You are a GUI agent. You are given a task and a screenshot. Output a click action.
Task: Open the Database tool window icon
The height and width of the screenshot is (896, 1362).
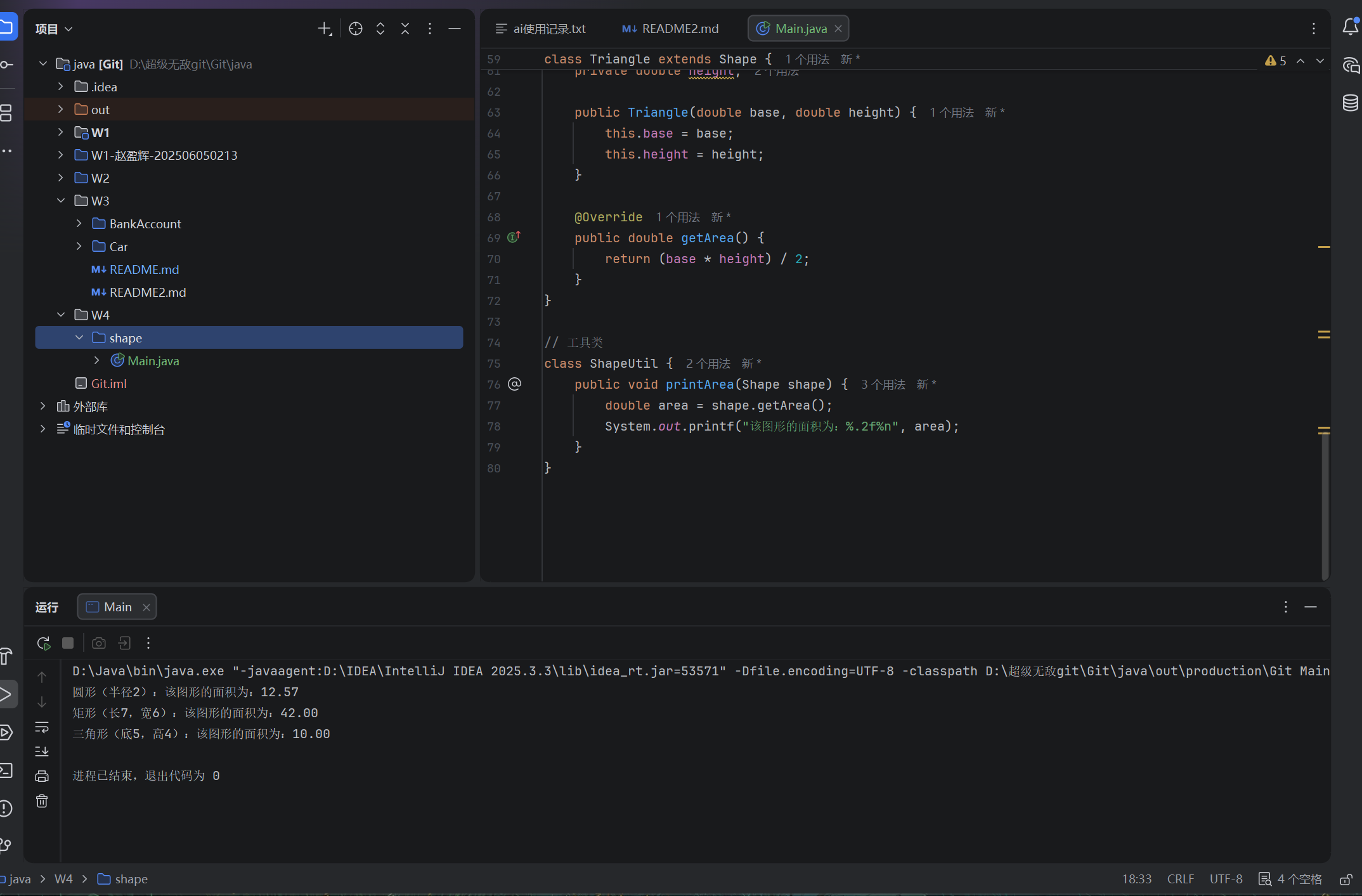tap(1350, 103)
